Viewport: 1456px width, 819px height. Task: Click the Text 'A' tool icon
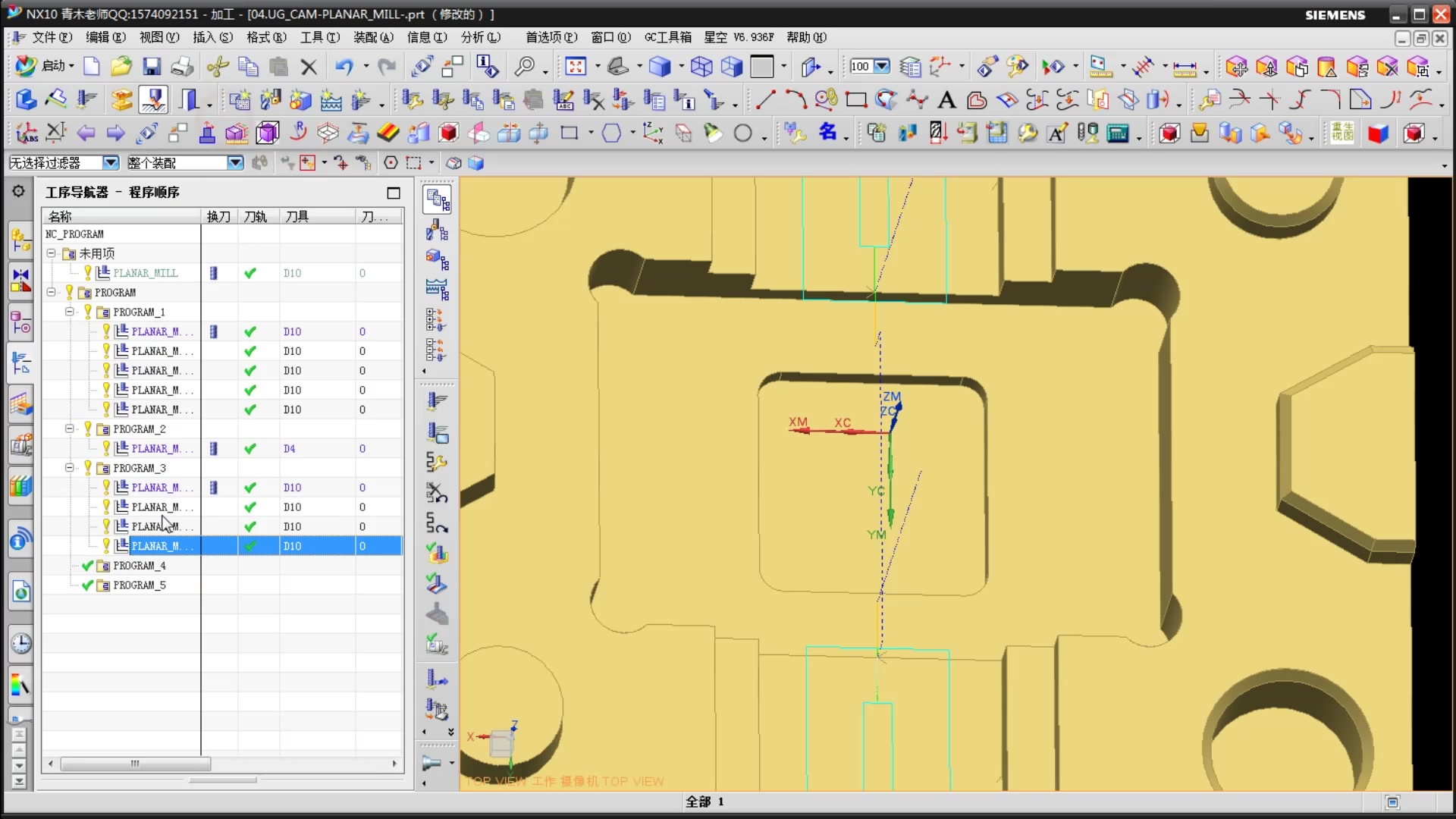[946, 99]
